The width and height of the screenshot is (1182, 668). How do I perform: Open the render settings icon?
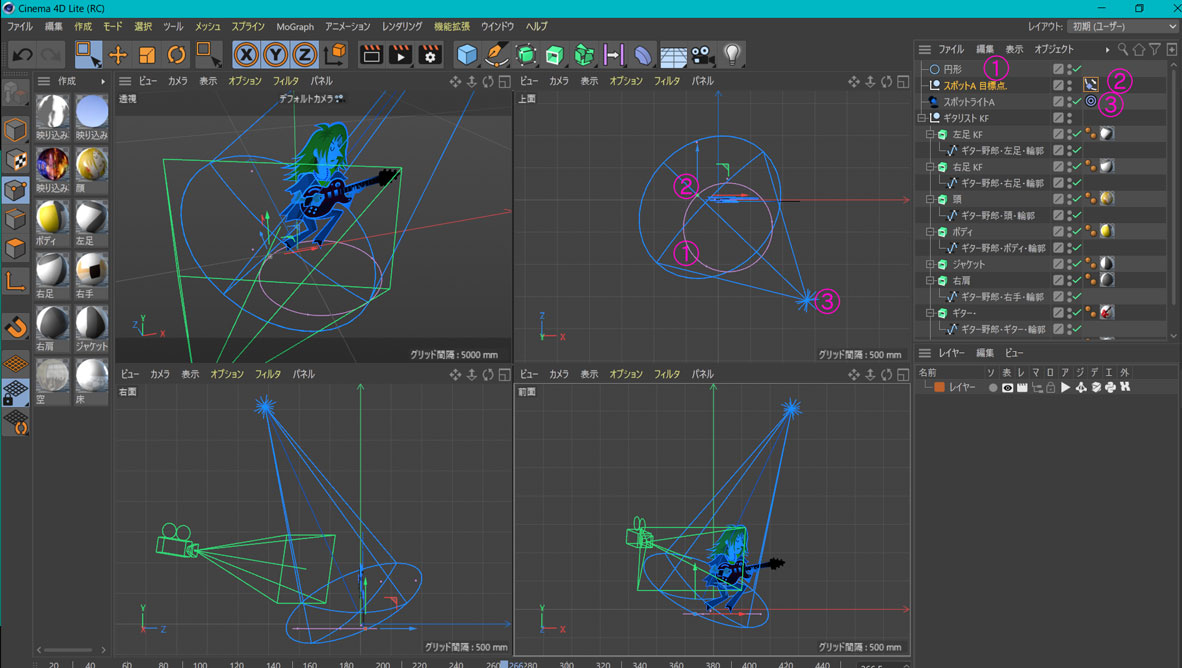coord(430,55)
